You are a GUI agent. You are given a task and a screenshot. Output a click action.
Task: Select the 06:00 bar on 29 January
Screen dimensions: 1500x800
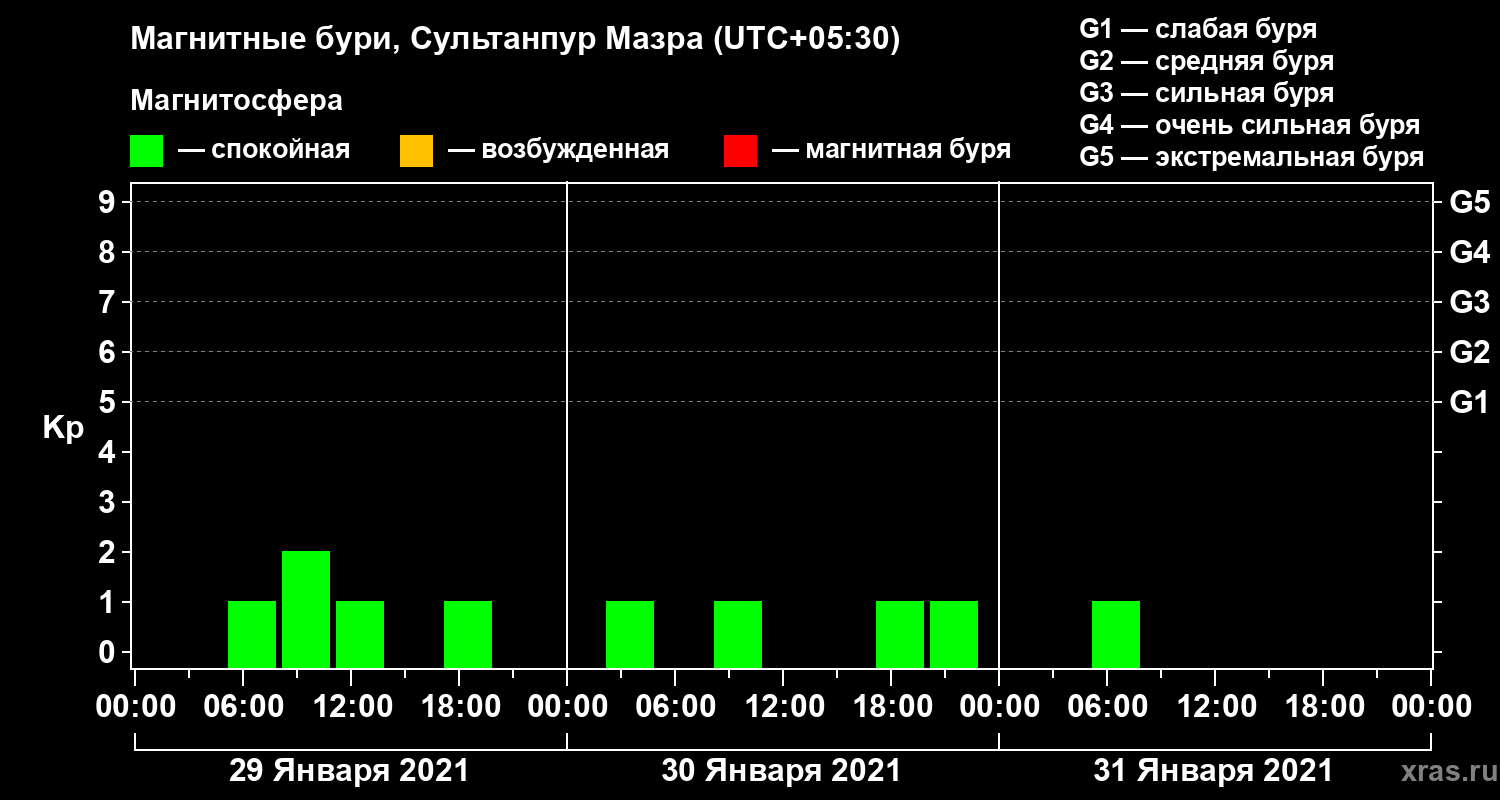[252, 634]
